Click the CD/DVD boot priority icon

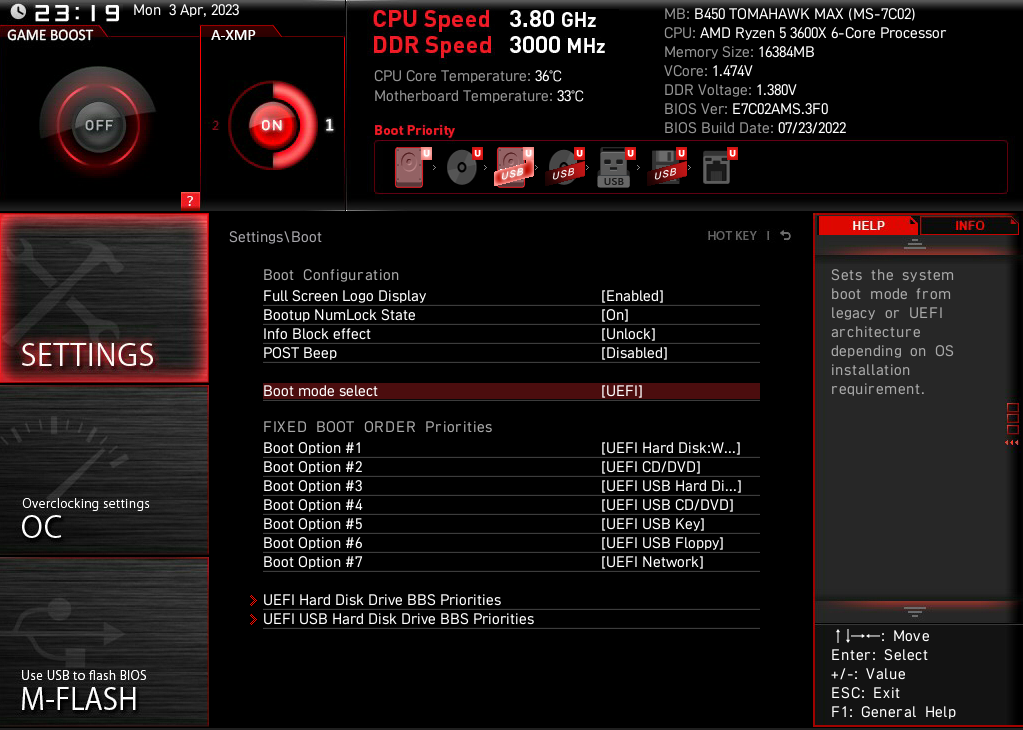pos(463,167)
